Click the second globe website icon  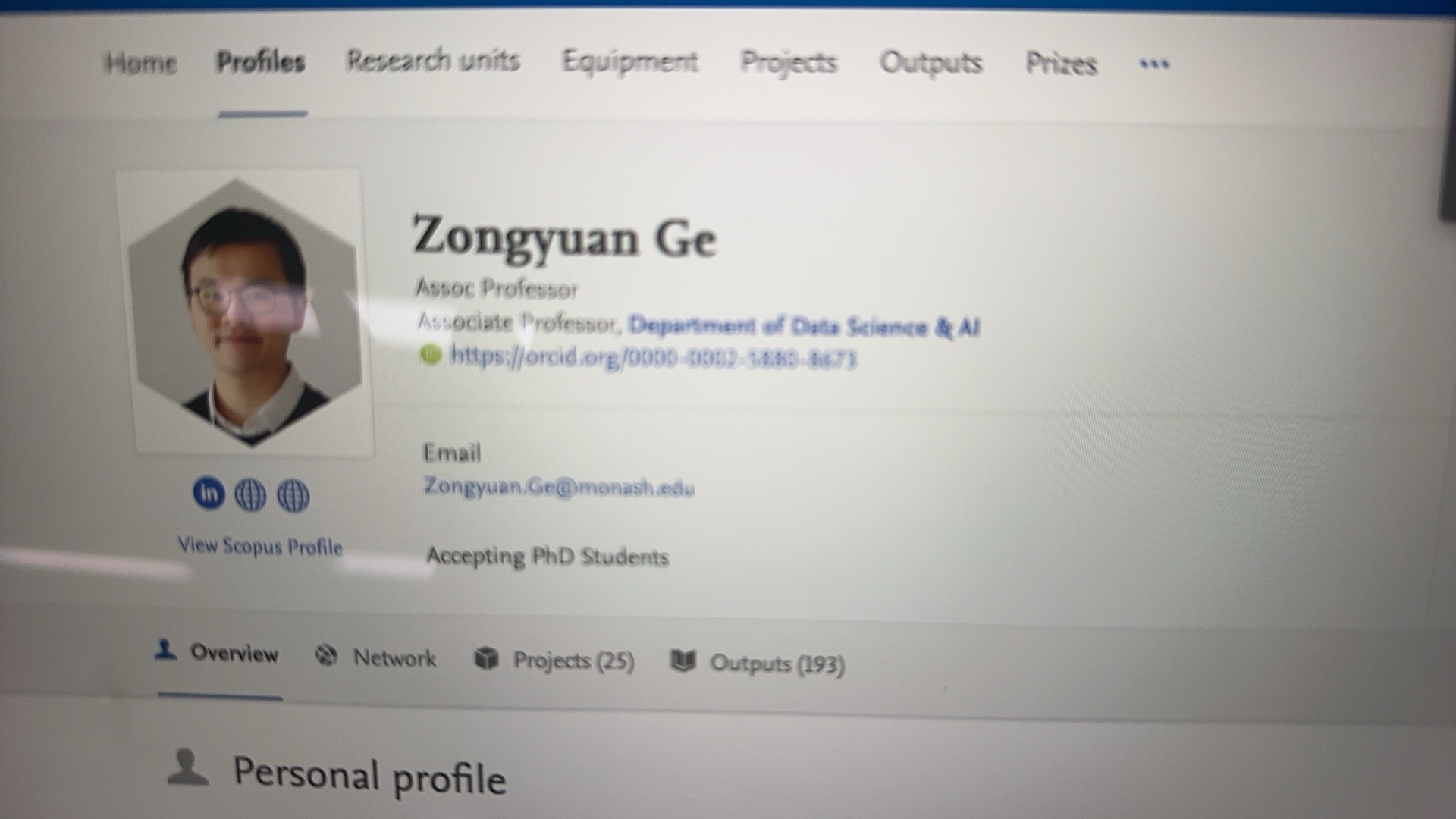(293, 496)
